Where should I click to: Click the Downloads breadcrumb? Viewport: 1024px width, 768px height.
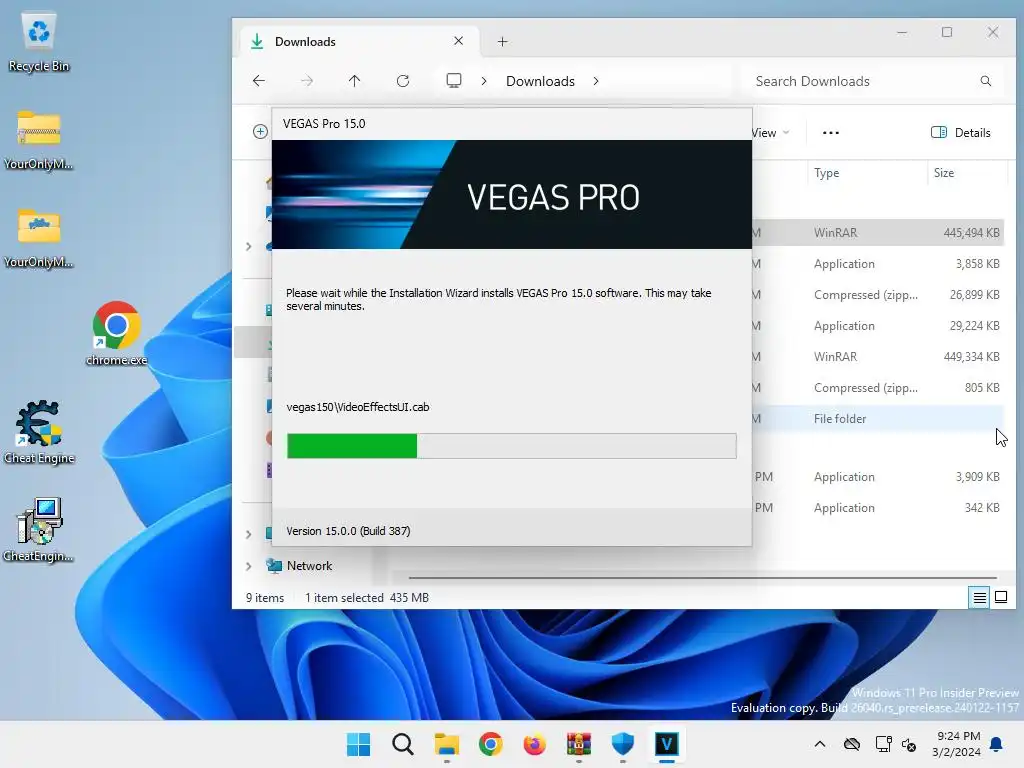[x=540, y=81]
